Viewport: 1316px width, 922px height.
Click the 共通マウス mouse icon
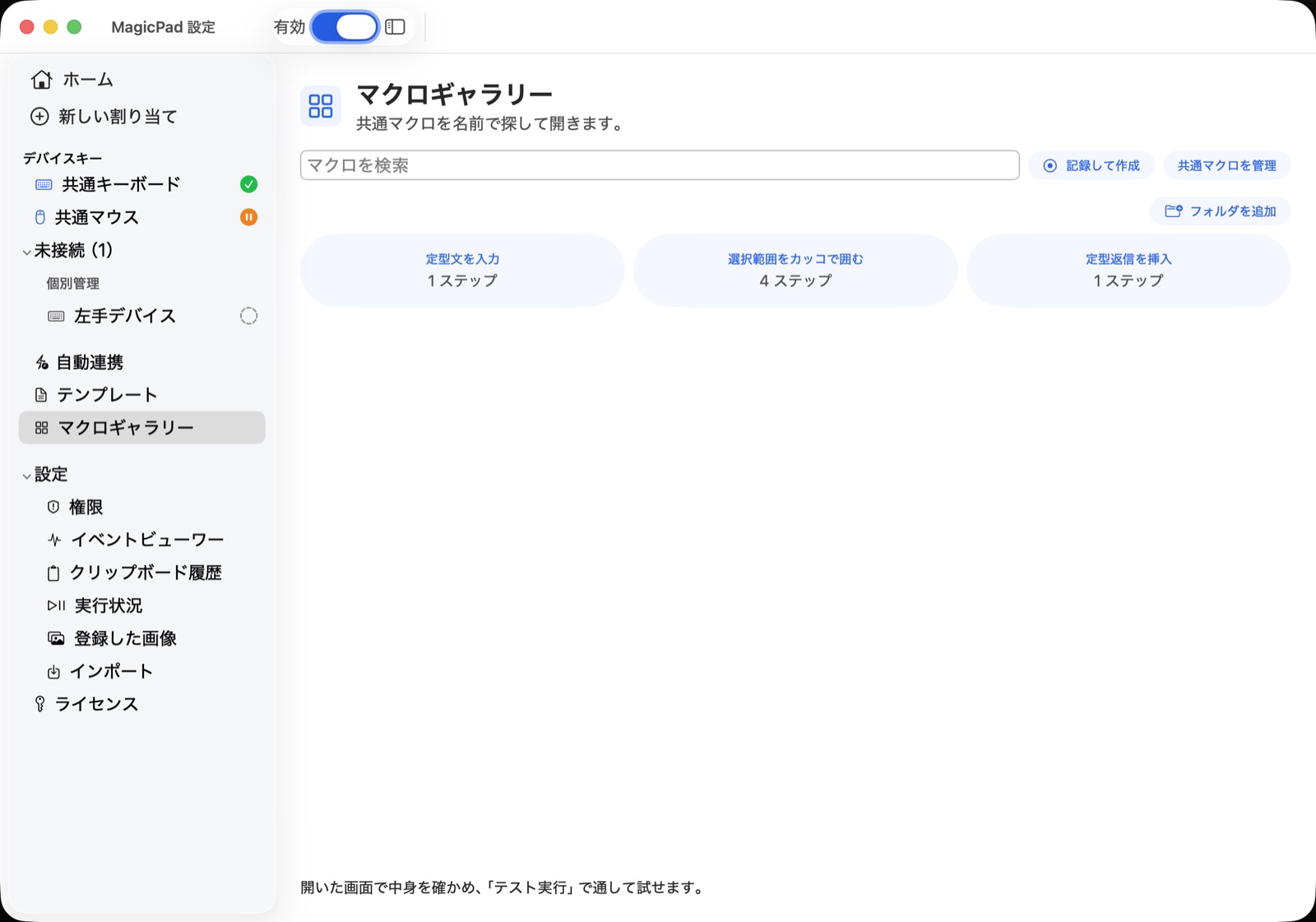point(39,217)
